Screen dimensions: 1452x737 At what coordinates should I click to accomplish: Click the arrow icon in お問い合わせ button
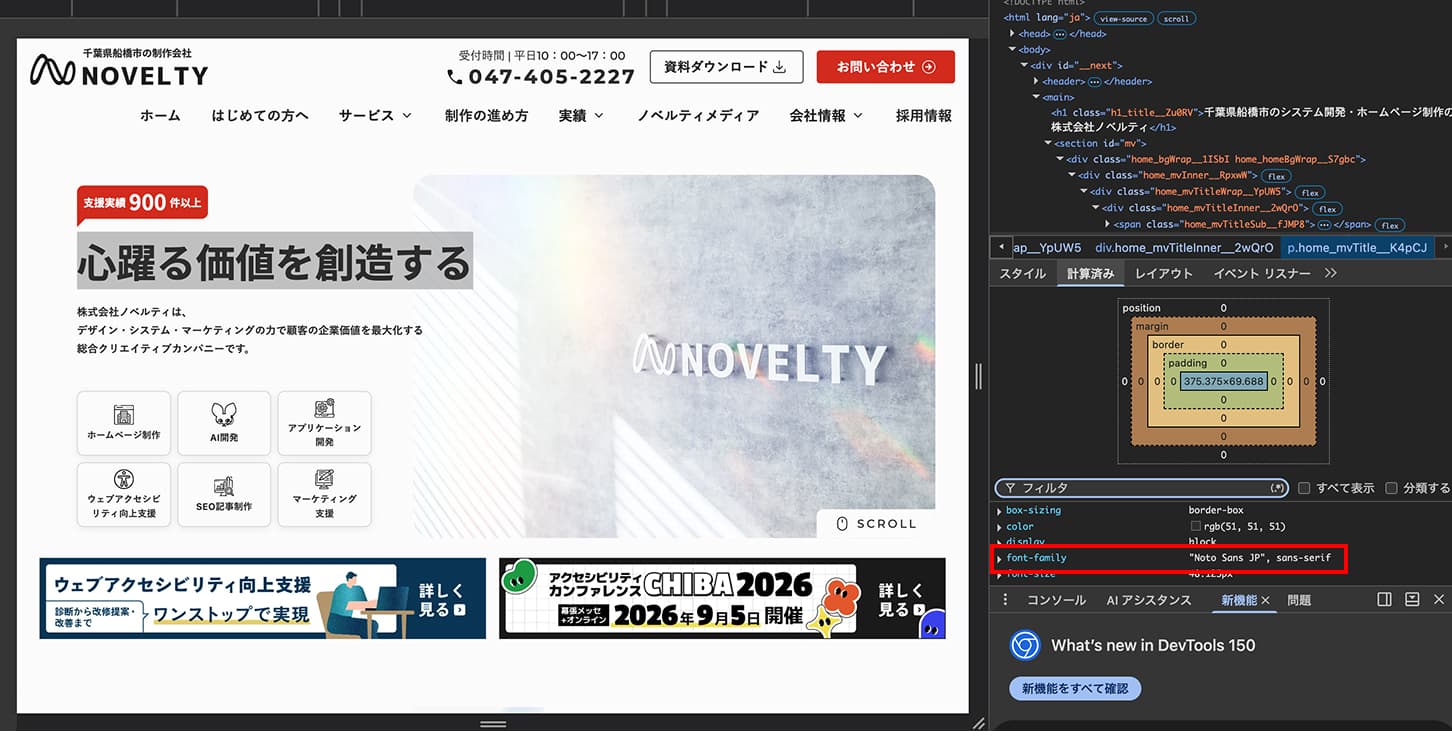(928, 67)
